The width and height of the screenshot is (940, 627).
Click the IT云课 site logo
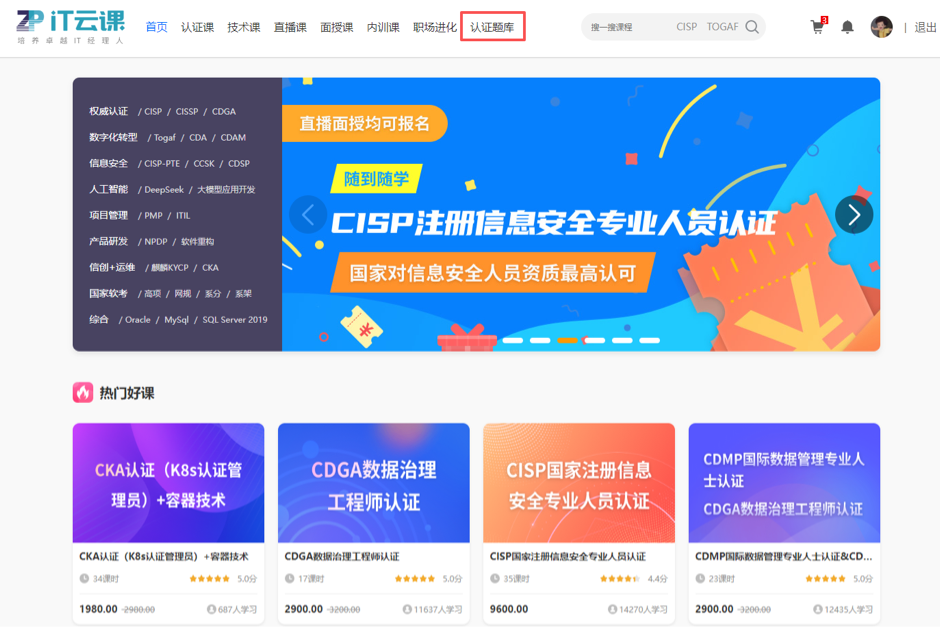click(70, 27)
